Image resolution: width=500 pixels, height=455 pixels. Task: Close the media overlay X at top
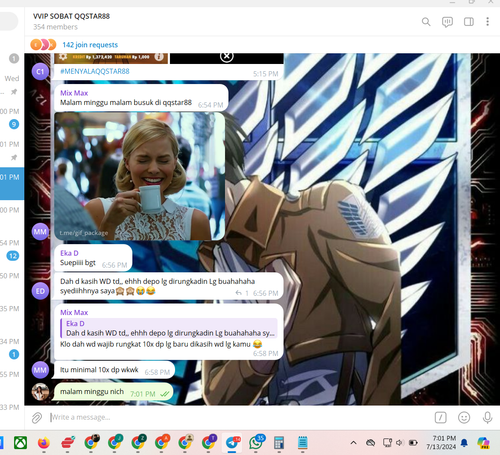pyautogui.click(x=227, y=56)
